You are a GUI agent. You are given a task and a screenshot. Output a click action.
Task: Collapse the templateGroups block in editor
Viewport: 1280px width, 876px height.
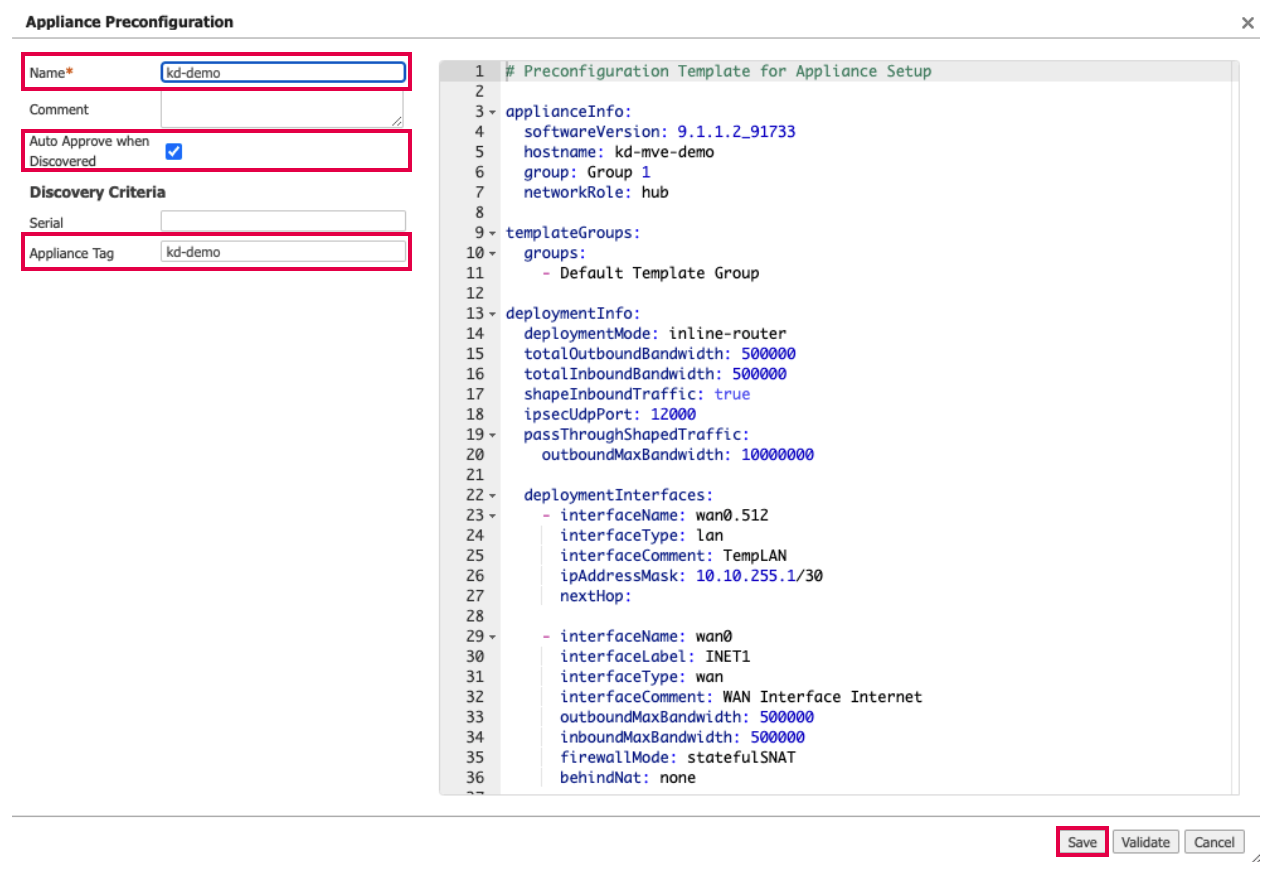click(493, 233)
